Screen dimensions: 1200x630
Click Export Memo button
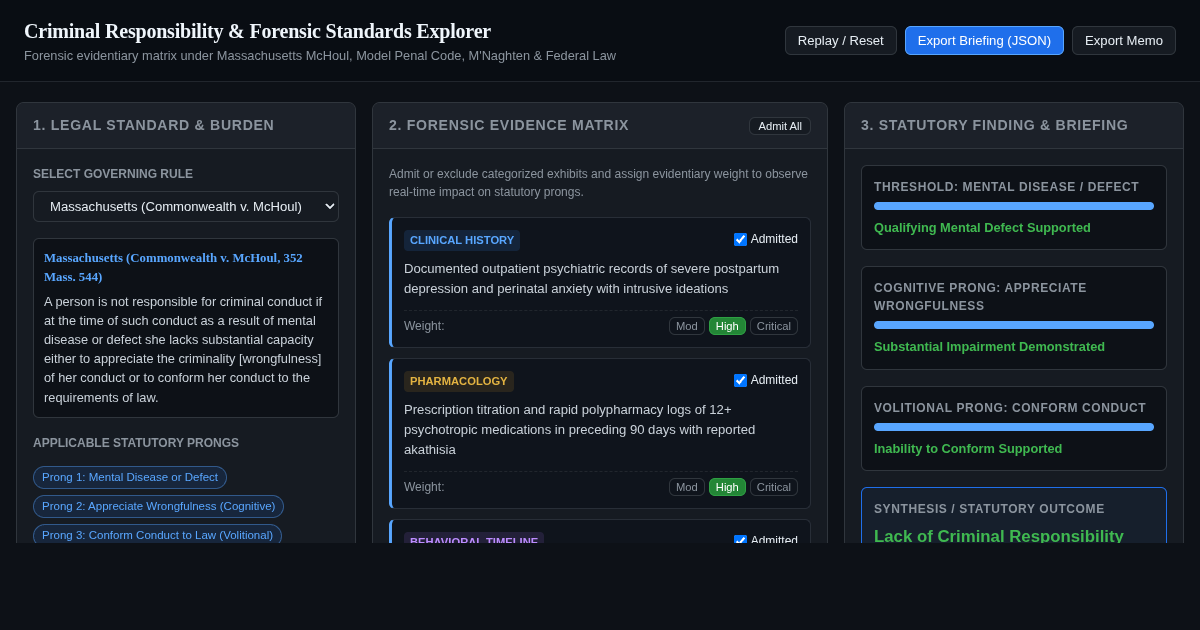(1124, 40)
